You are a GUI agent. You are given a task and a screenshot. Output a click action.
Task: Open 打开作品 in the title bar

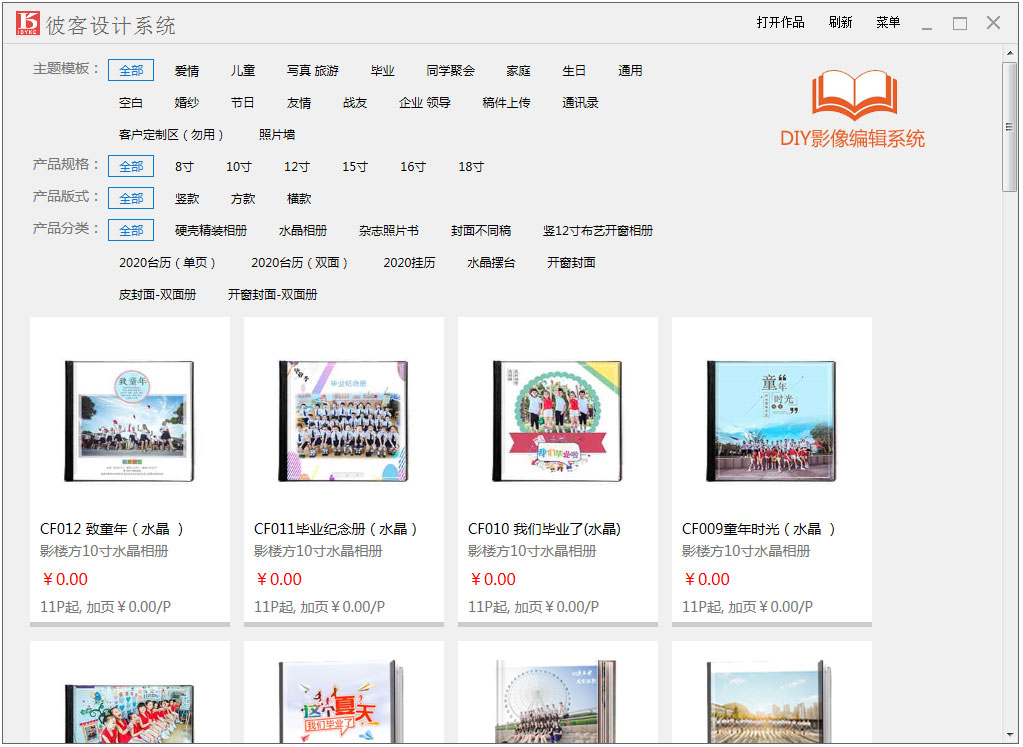tap(780, 23)
